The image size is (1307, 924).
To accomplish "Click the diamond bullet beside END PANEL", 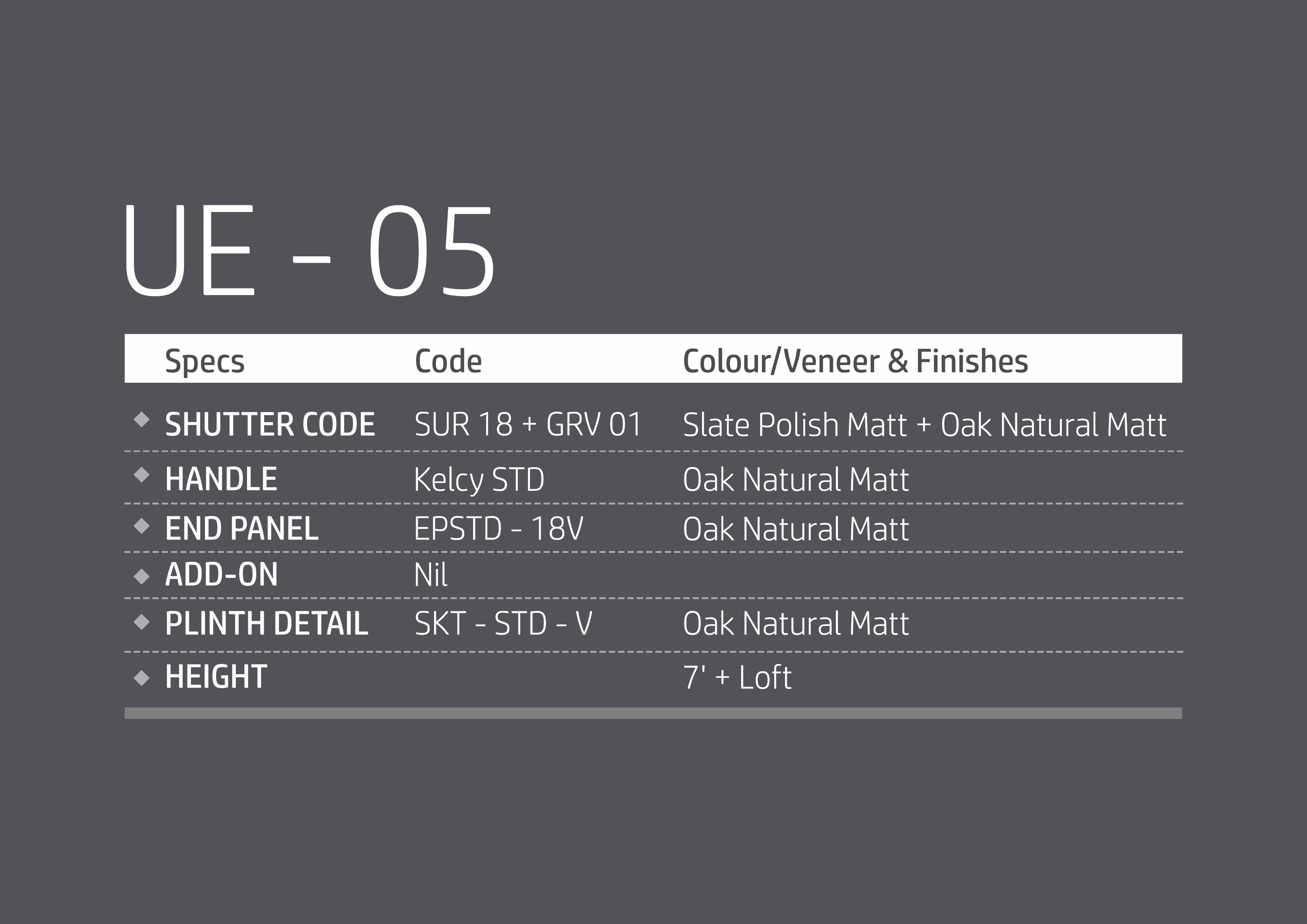I will (x=141, y=525).
